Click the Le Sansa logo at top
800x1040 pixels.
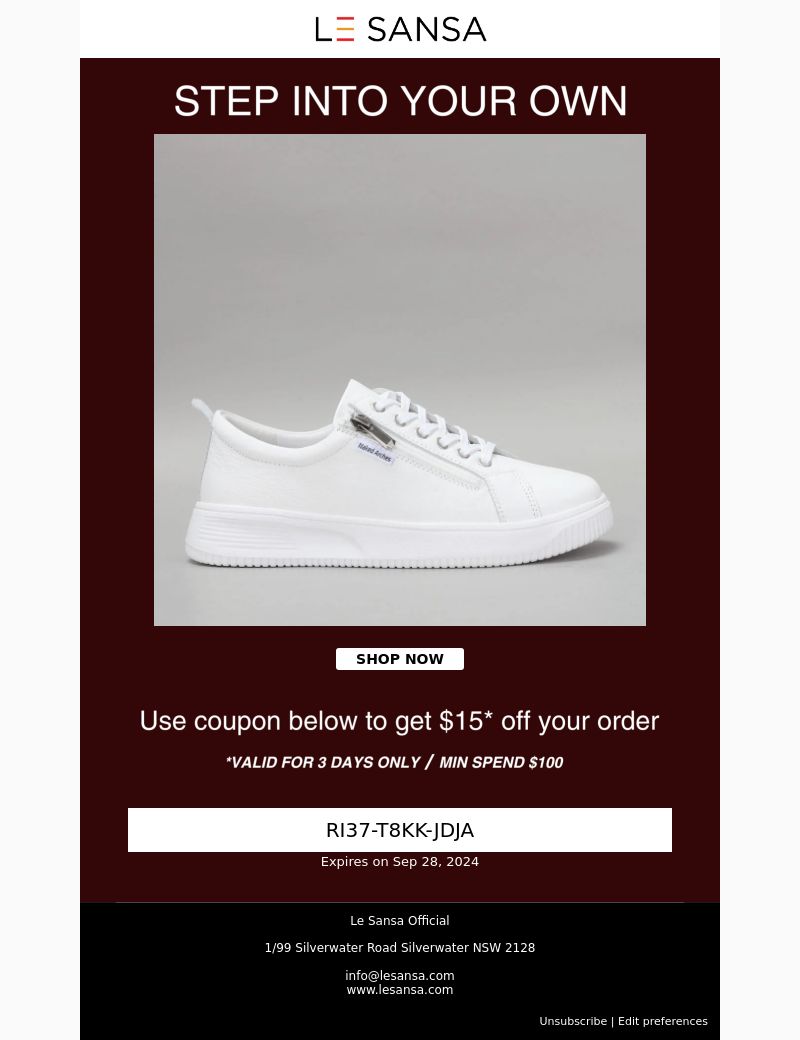pos(400,29)
